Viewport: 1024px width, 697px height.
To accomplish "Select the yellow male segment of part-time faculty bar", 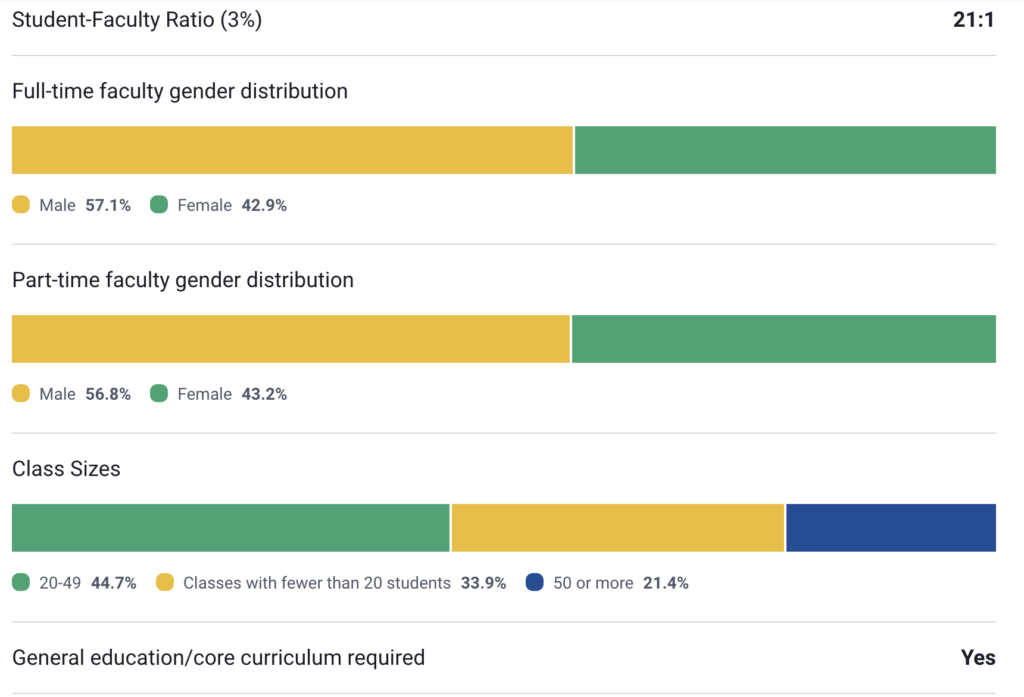I will pyautogui.click(x=290, y=339).
